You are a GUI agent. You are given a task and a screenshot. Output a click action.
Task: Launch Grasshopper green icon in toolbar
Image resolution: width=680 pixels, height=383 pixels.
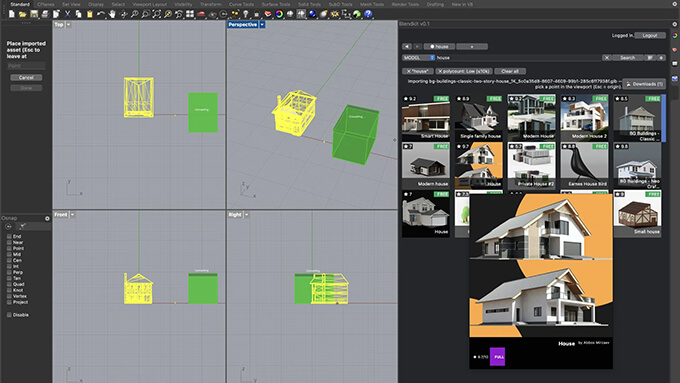(356, 14)
